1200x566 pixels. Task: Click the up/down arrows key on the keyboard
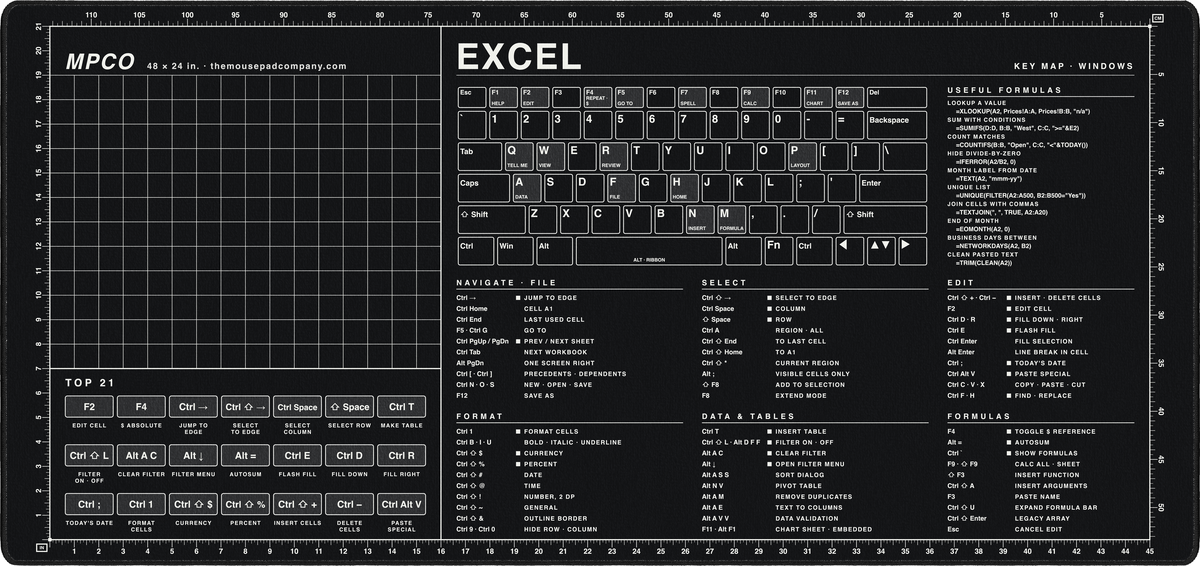click(880, 251)
